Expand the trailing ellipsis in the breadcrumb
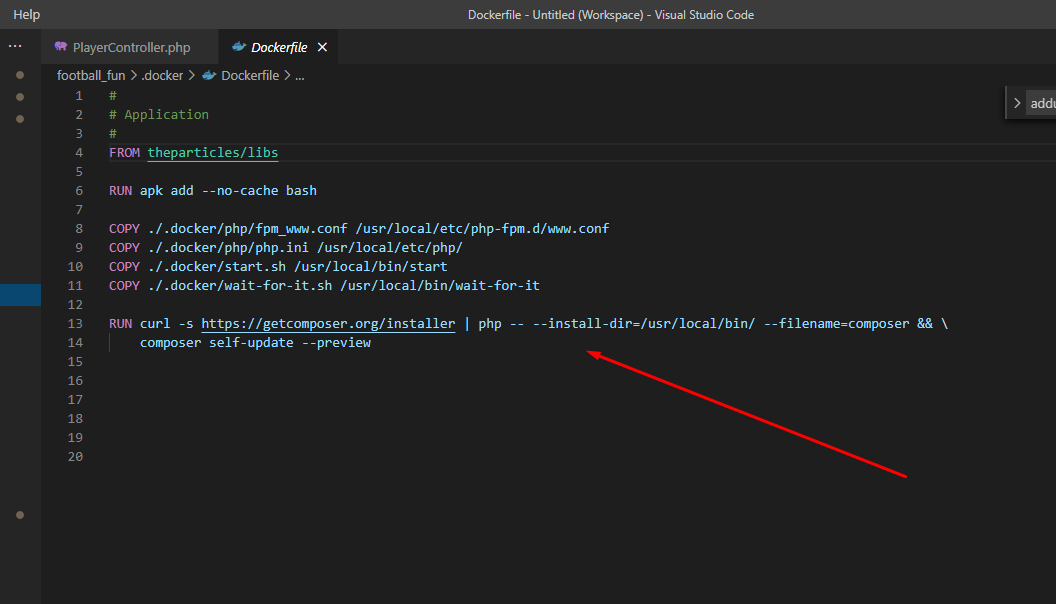The width and height of the screenshot is (1056, 604). coord(299,75)
